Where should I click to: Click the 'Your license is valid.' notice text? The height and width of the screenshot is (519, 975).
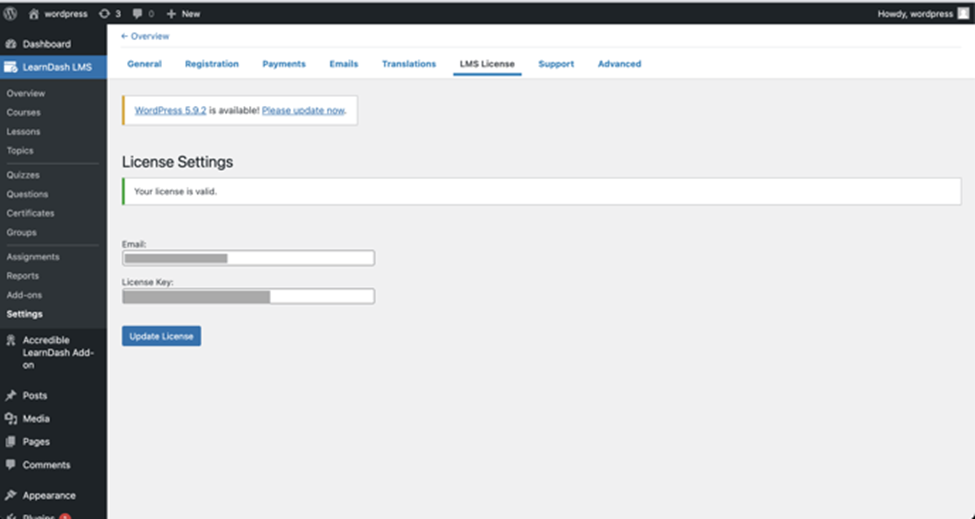coord(175,191)
